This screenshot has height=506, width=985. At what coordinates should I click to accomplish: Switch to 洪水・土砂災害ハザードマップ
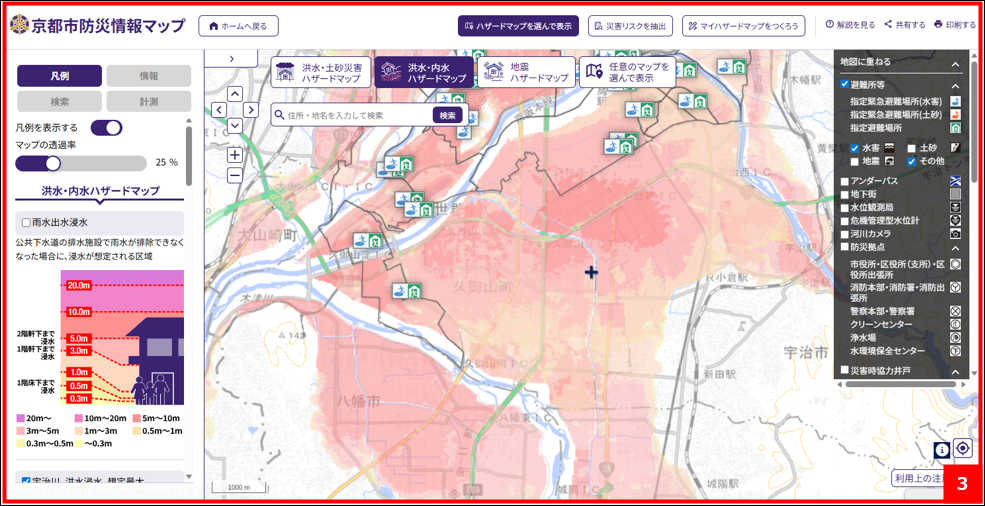320,72
